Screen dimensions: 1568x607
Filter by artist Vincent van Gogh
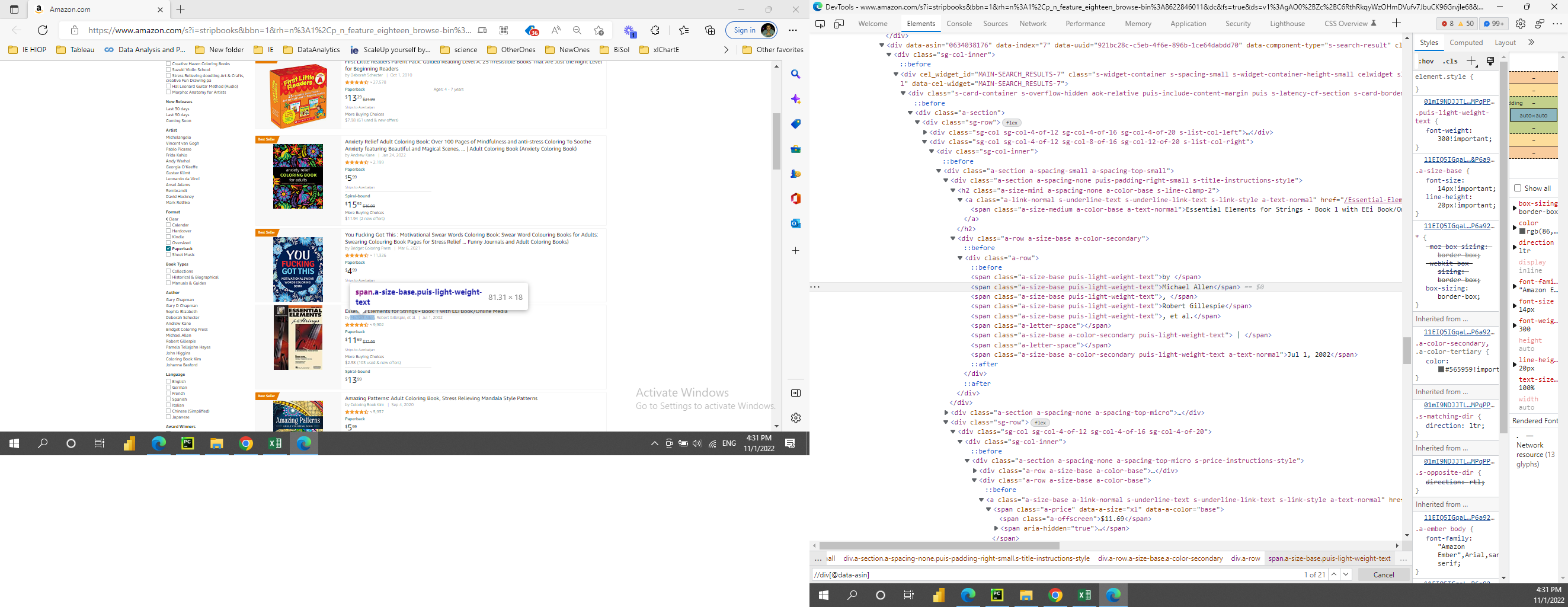click(x=182, y=143)
